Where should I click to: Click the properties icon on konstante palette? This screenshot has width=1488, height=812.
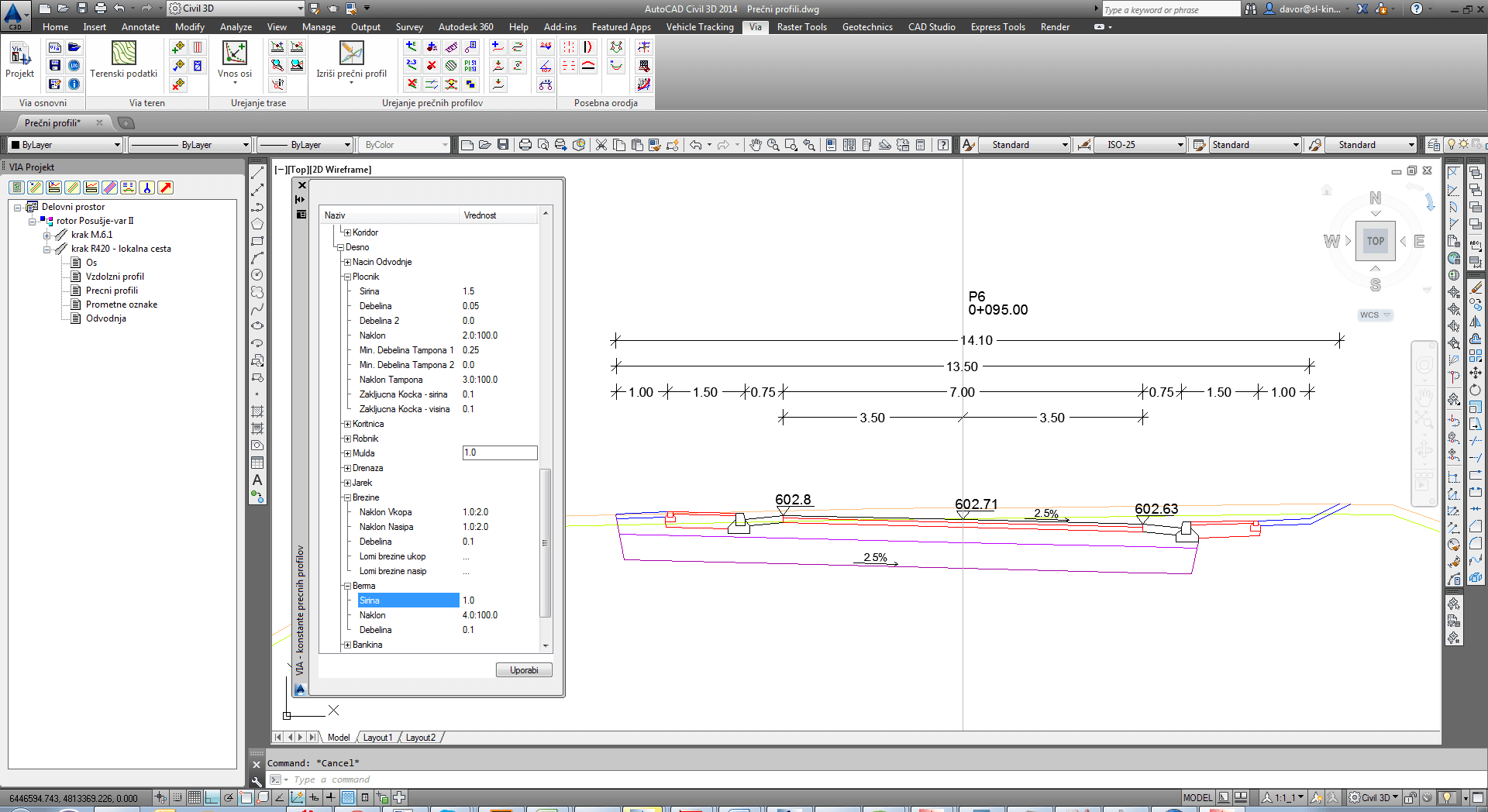coord(301,215)
